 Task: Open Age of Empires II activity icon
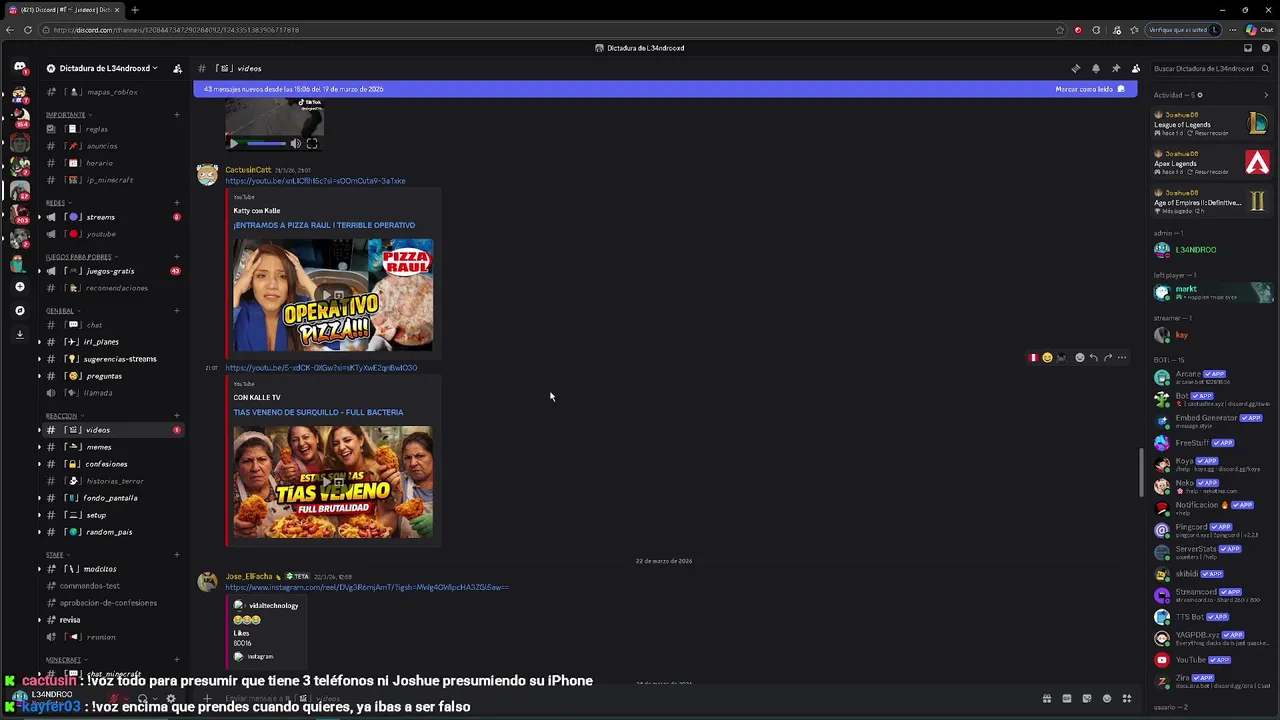click(1257, 200)
